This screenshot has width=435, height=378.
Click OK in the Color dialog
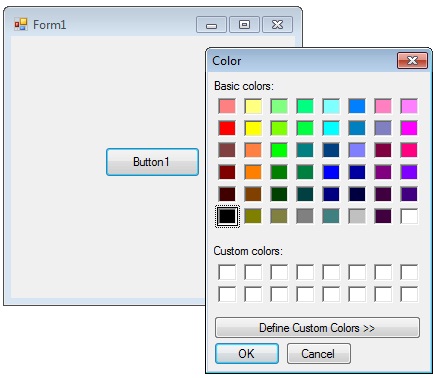(247, 353)
